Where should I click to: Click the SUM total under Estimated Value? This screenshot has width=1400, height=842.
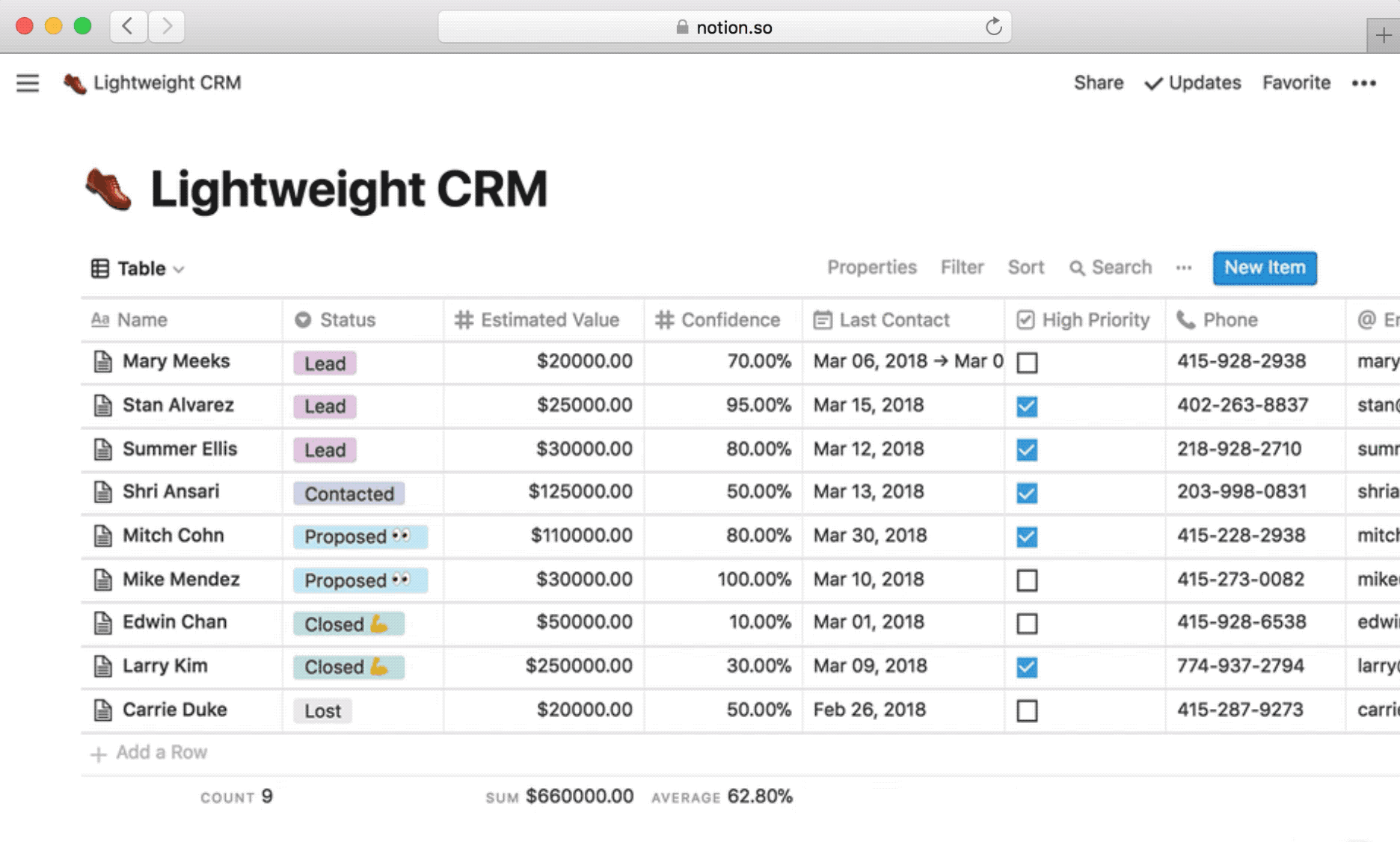click(x=559, y=797)
